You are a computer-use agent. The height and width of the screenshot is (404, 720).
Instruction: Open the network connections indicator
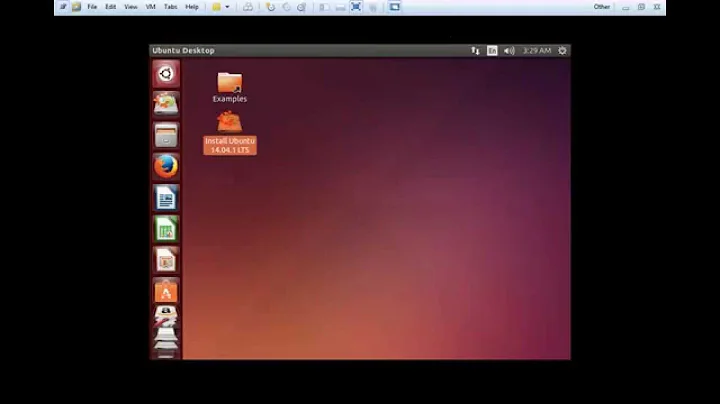[475, 51]
